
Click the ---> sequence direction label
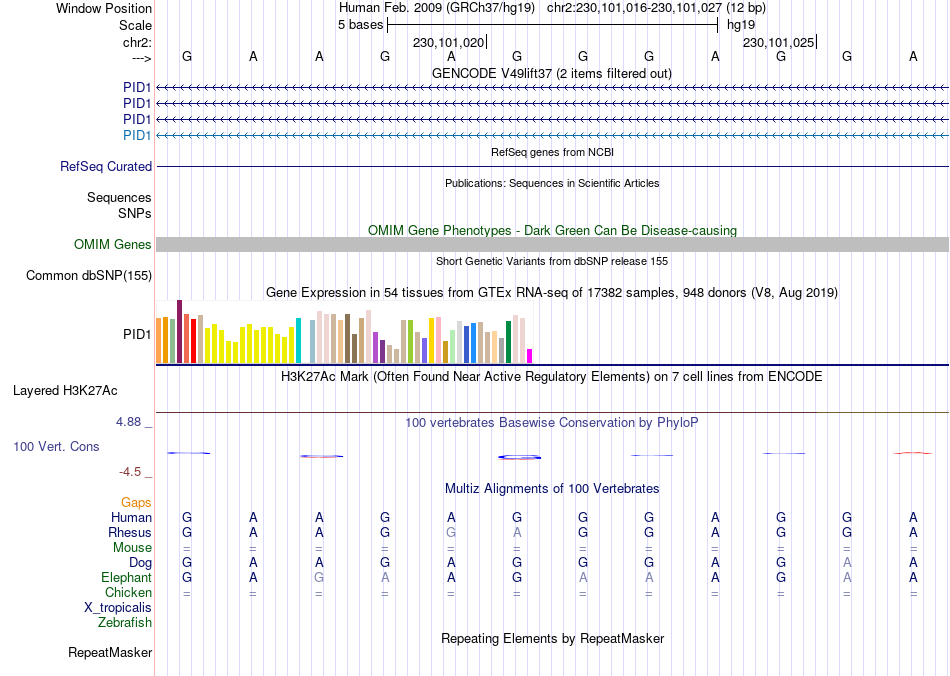[x=141, y=58]
